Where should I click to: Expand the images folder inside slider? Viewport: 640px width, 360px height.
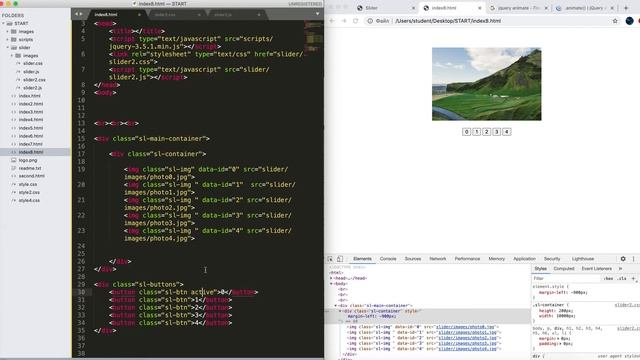click(x=12, y=56)
